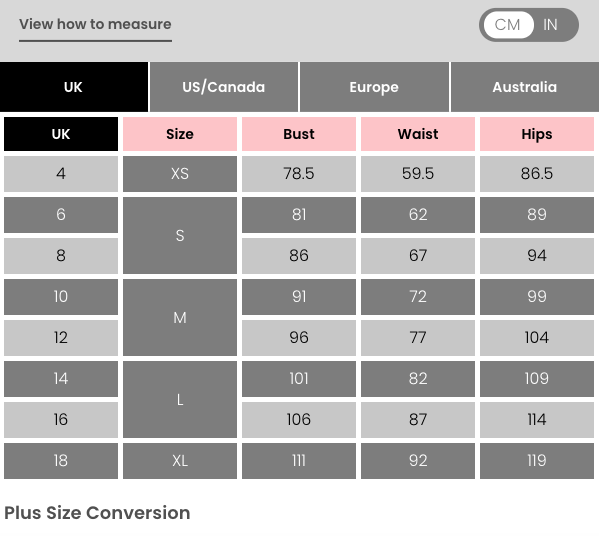The height and width of the screenshot is (536, 599).
Task: Click the Waist column header
Action: coord(418,134)
